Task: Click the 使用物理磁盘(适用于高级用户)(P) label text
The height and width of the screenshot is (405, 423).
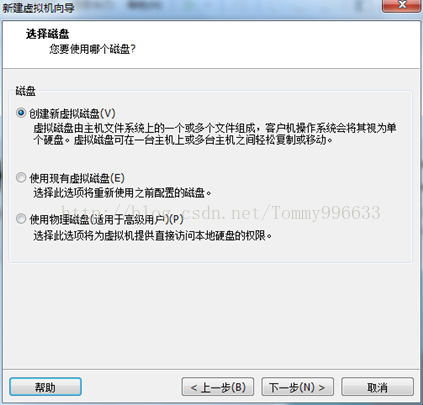Action: [x=106, y=219]
